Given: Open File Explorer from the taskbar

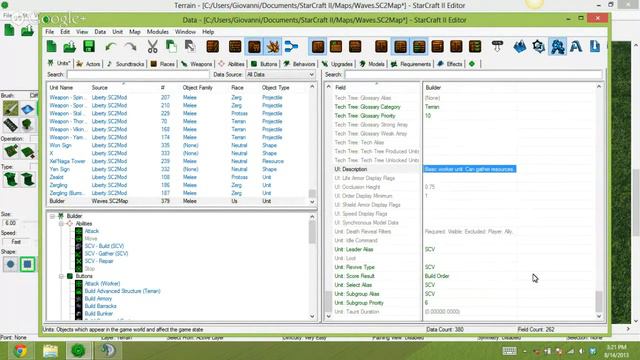Looking at the screenshot, I should click(x=50, y=351).
